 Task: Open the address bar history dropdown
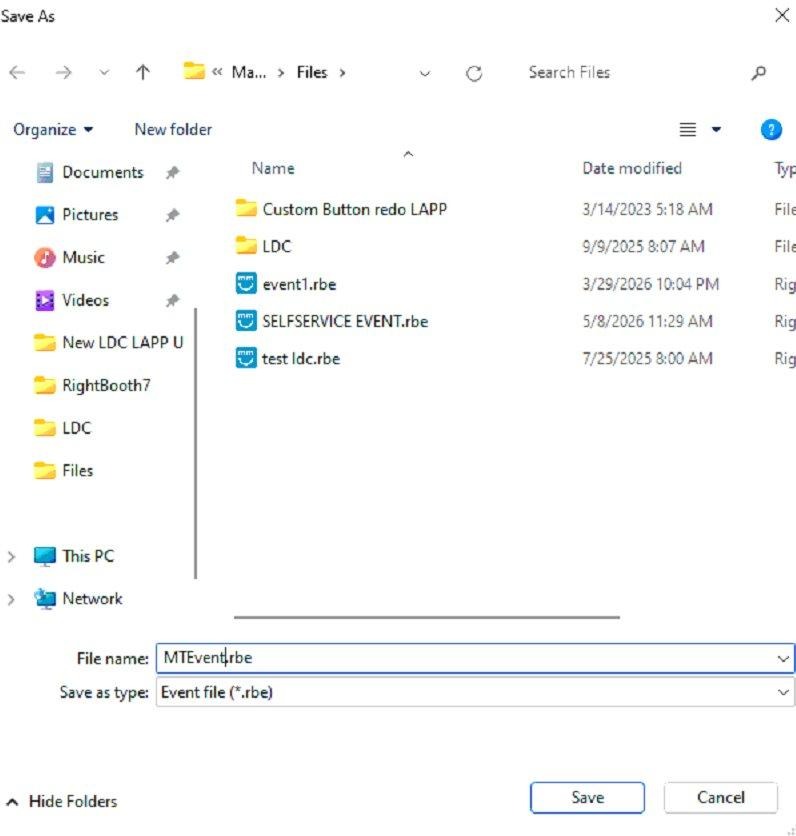click(x=425, y=73)
